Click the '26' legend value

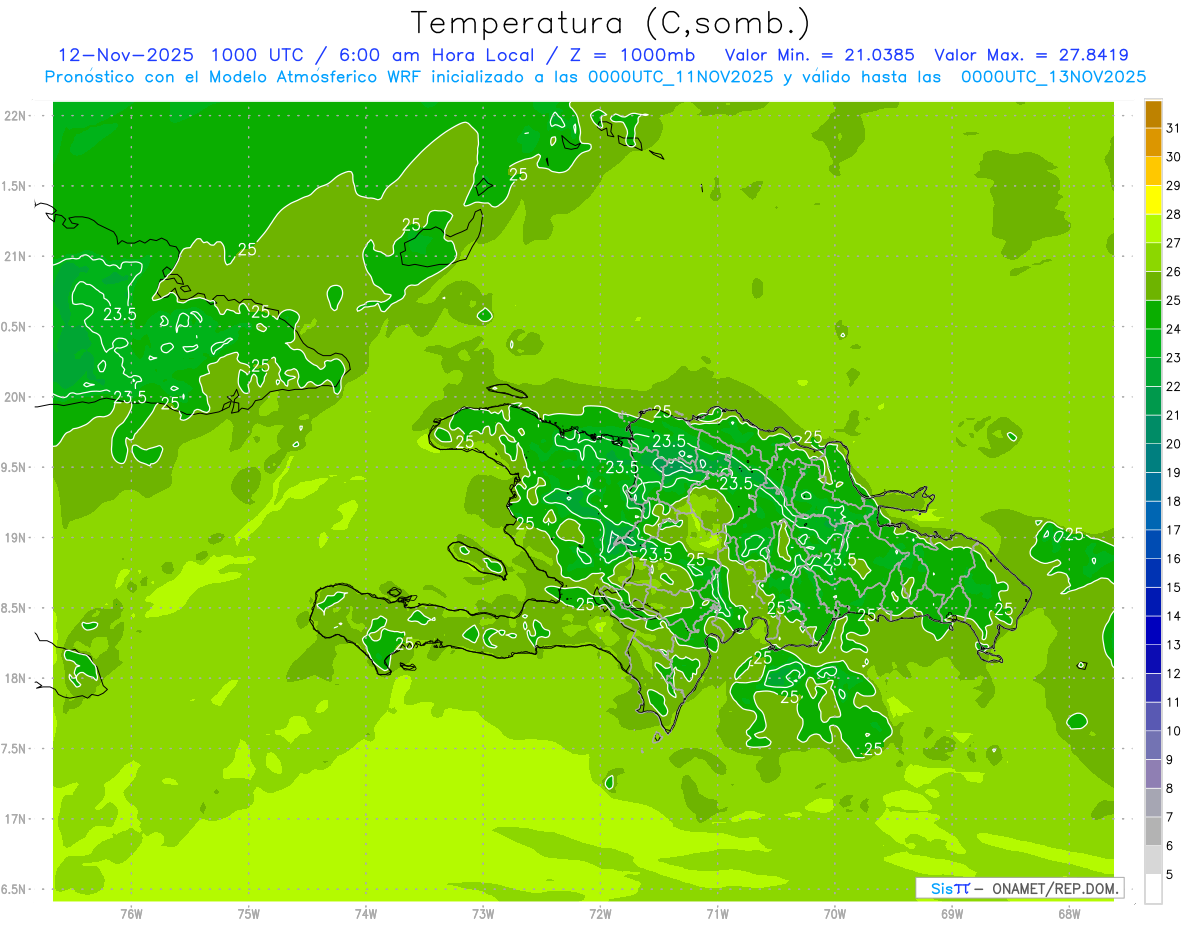tap(1173, 271)
